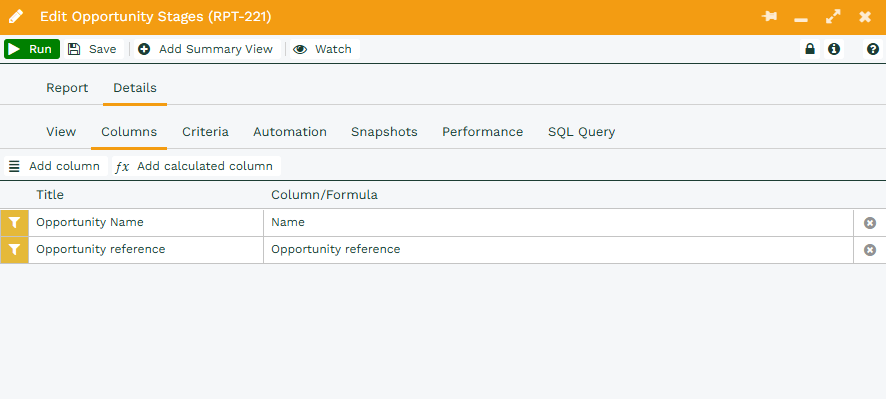Open the info icon in toolbar
The image size is (886, 399).
(834, 49)
